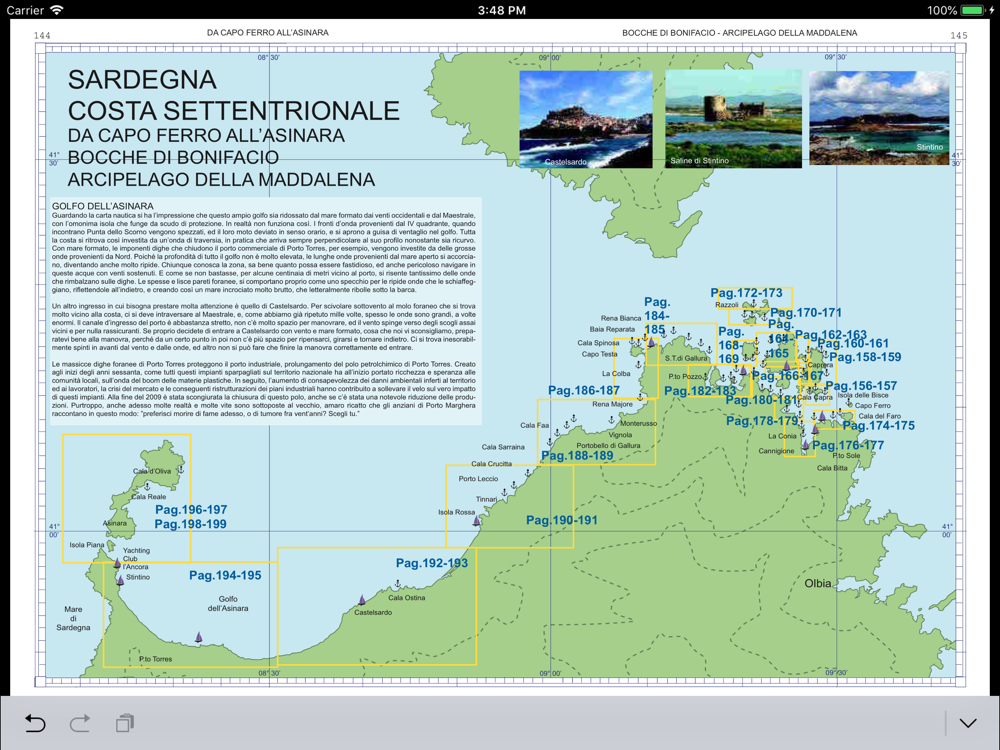Image resolution: width=1000 pixels, height=750 pixels.
Task: Jump to Pag.190-191 chart
Action: (562, 520)
